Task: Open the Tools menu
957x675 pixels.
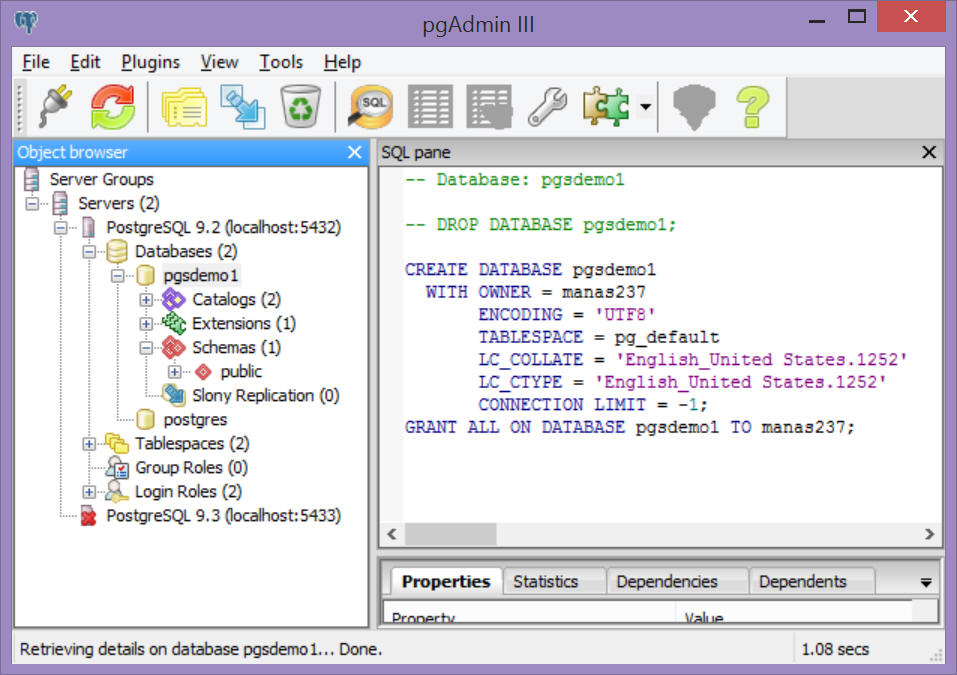Action: [281, 62]
